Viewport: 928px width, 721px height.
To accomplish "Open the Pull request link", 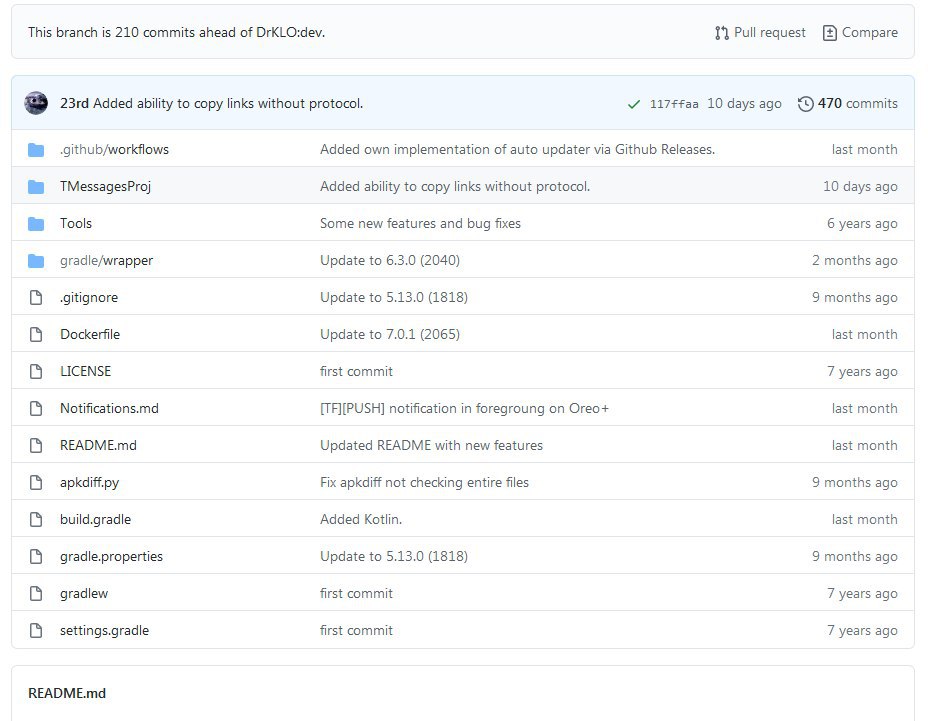I will [769, 33].
